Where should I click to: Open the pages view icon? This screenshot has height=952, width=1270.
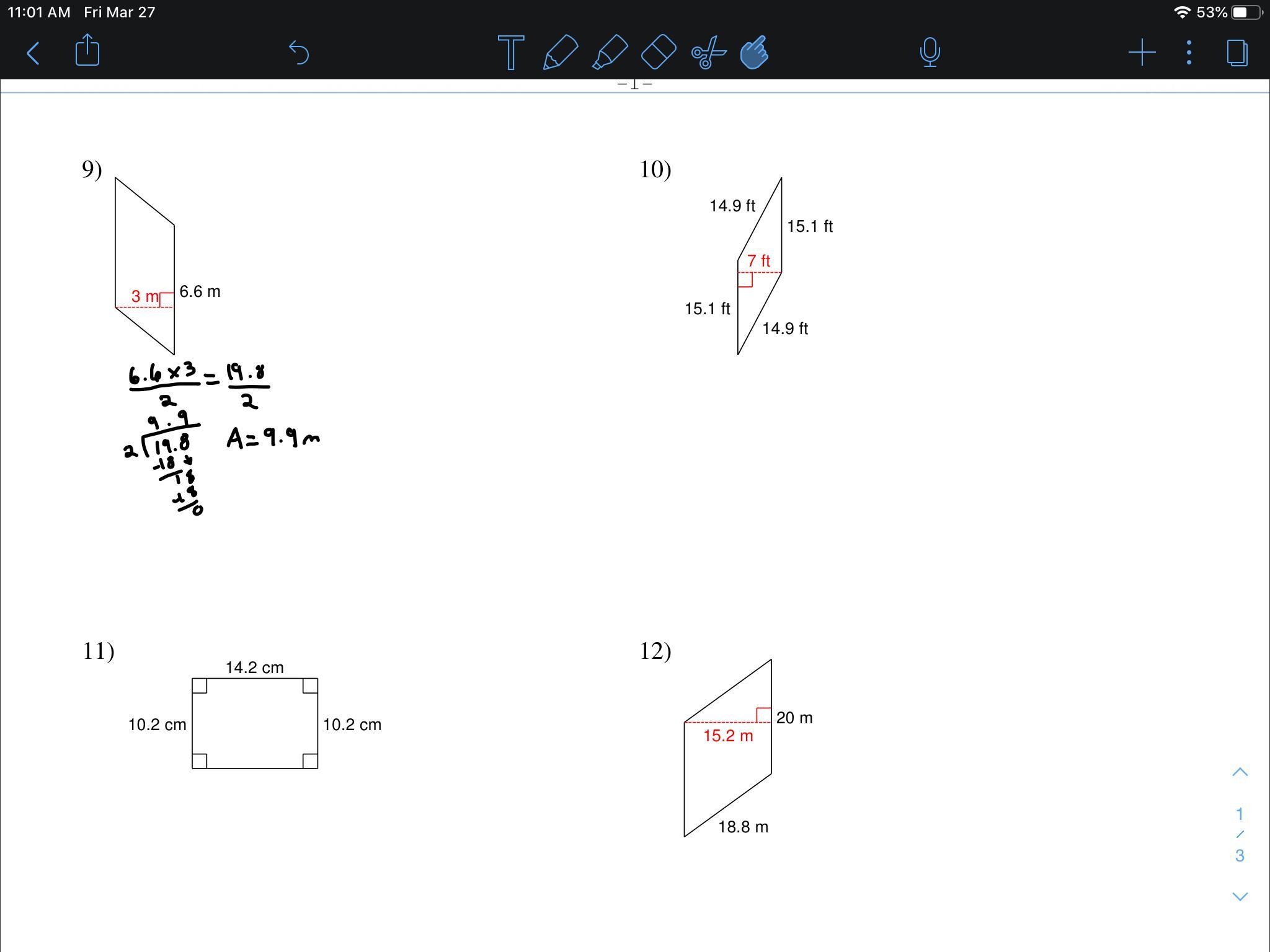point(1237,53)
